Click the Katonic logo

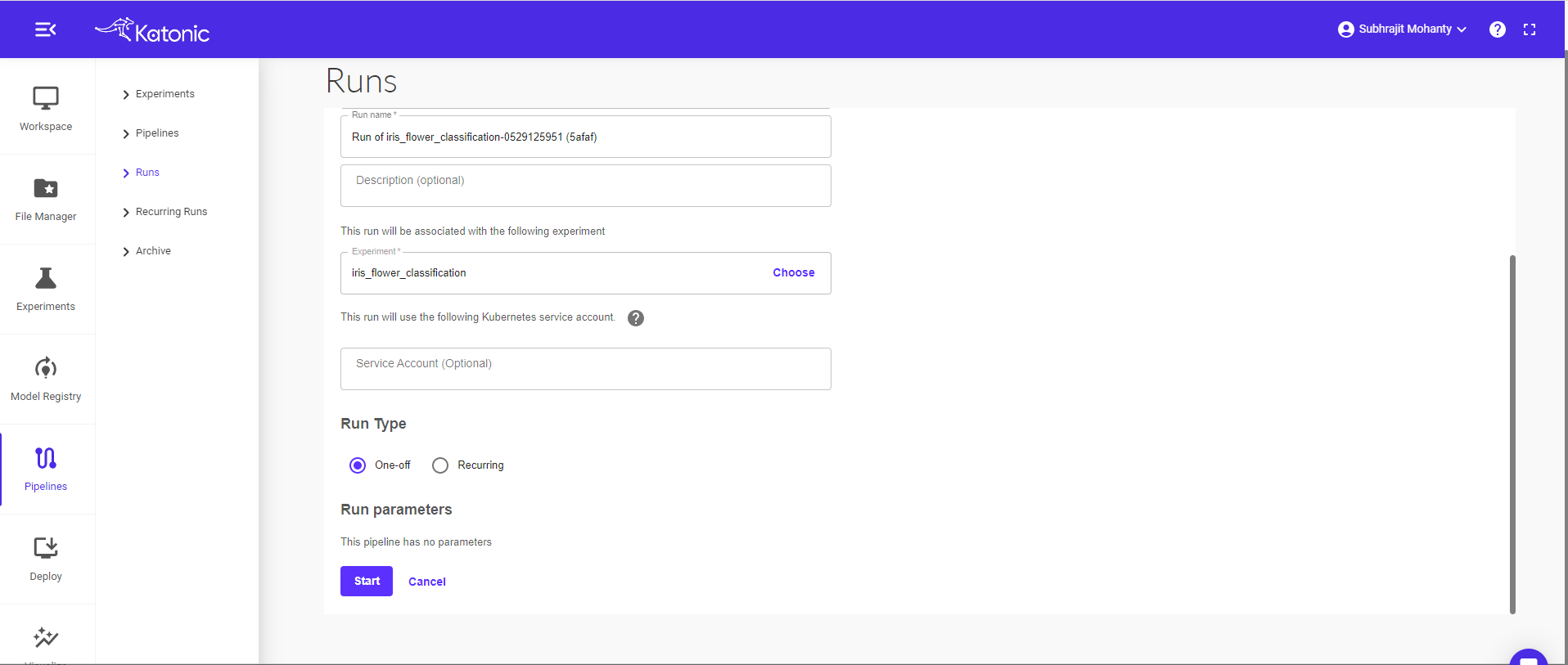[152, 30]
